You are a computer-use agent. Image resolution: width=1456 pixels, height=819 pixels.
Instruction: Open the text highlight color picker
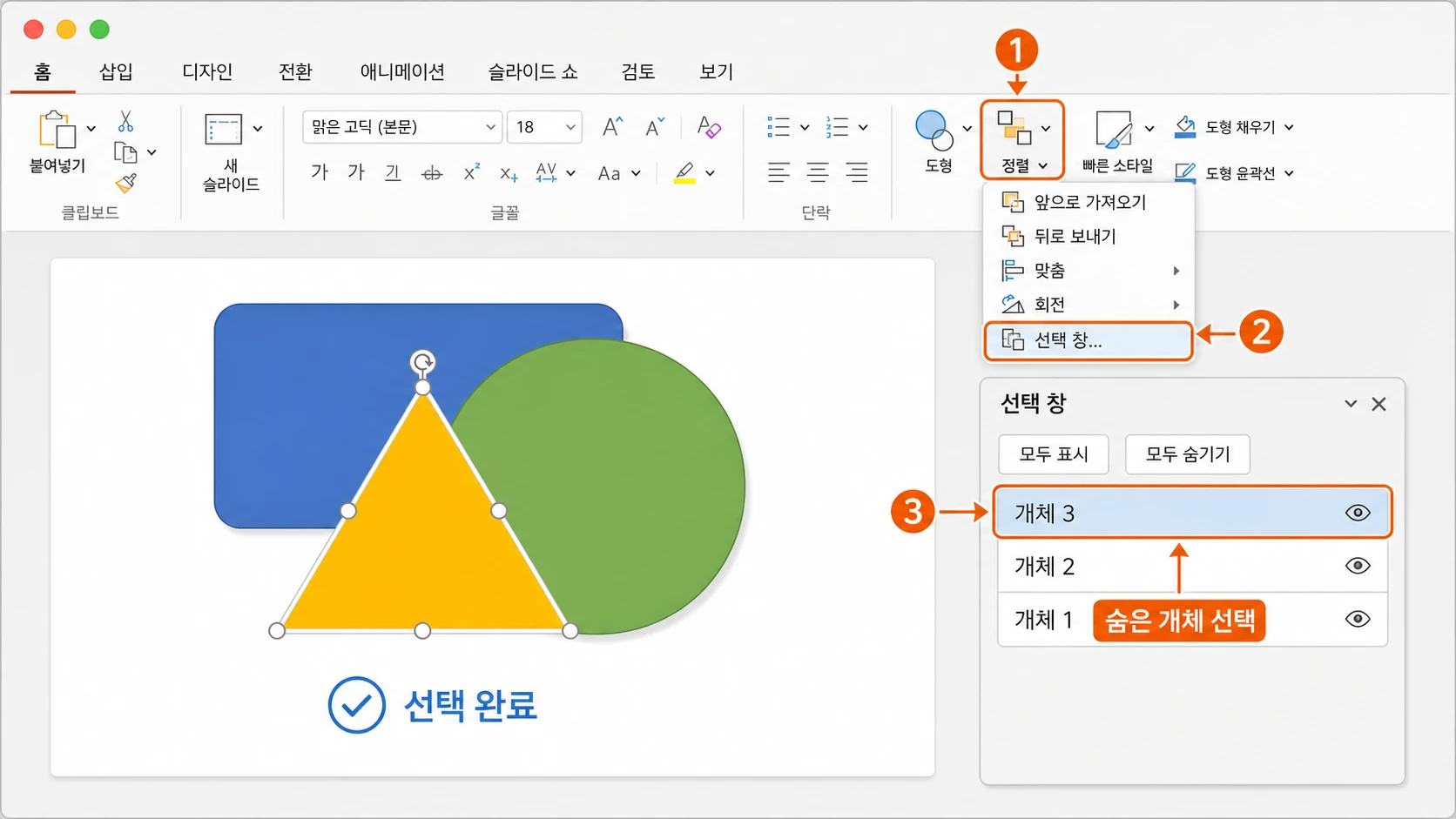pyautogui.click(x=710, y=173)
